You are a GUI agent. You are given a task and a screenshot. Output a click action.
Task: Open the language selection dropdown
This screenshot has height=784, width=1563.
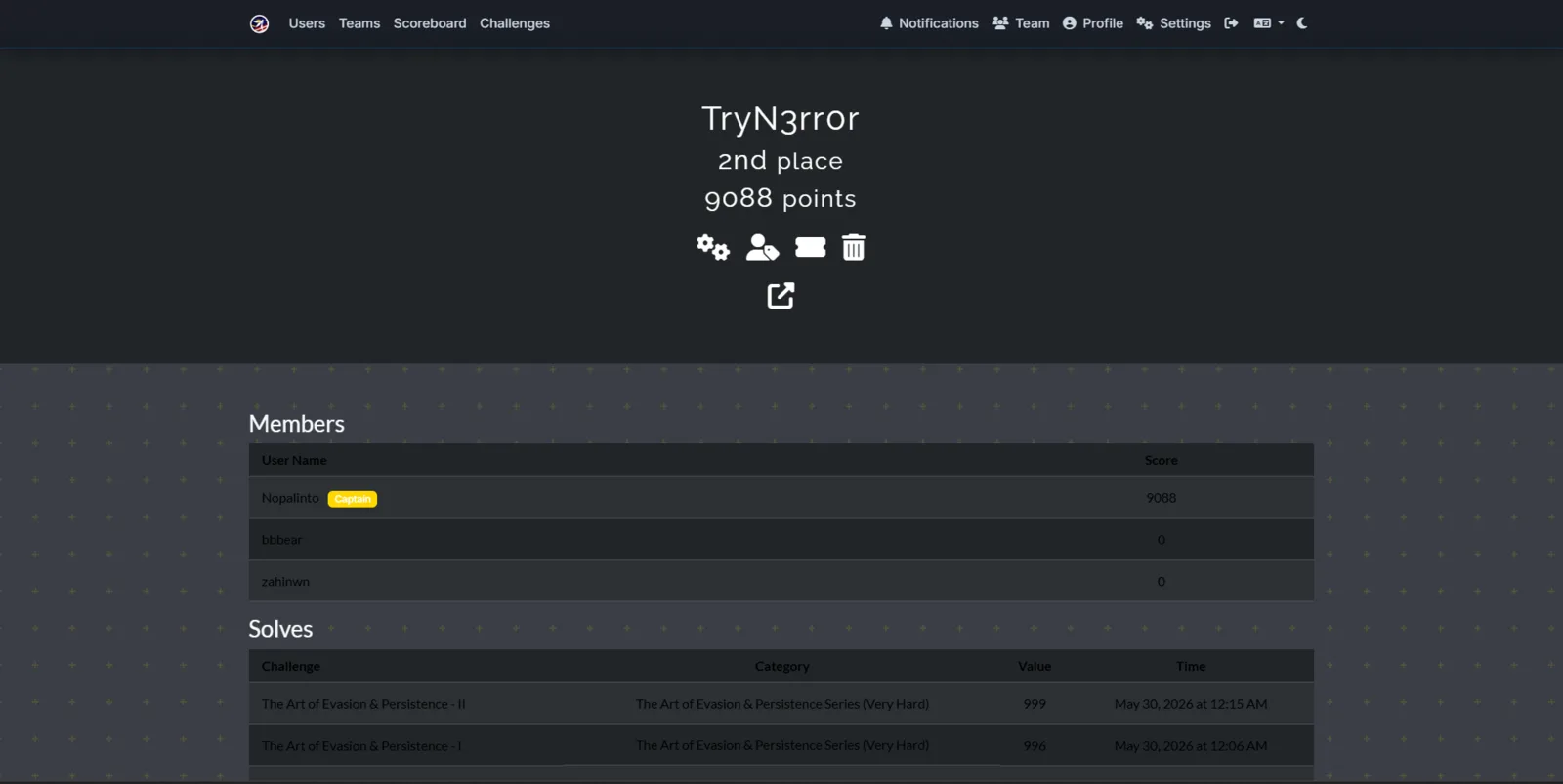click(x=1268, y=23)
